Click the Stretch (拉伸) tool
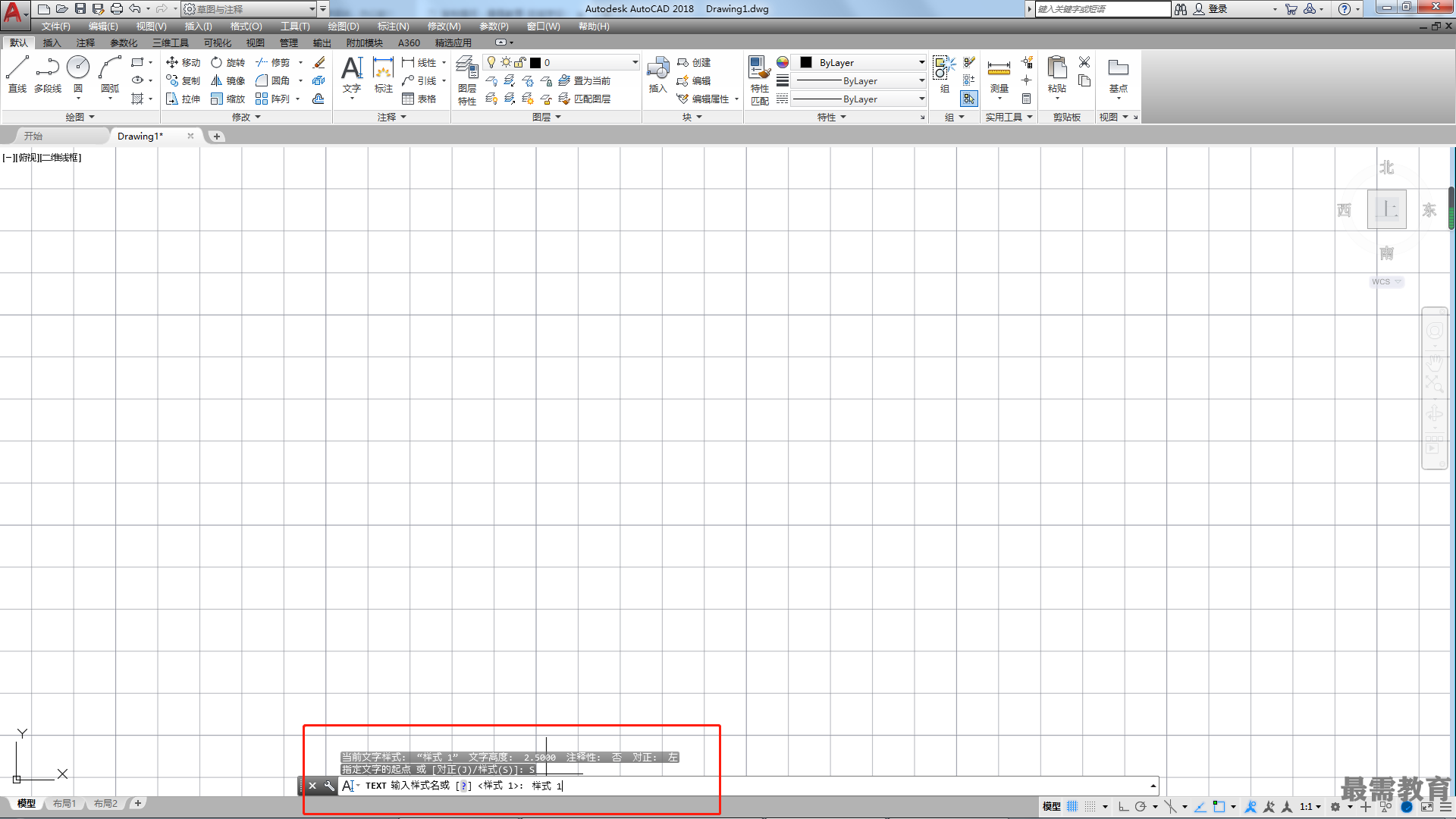 click(183, 99)
